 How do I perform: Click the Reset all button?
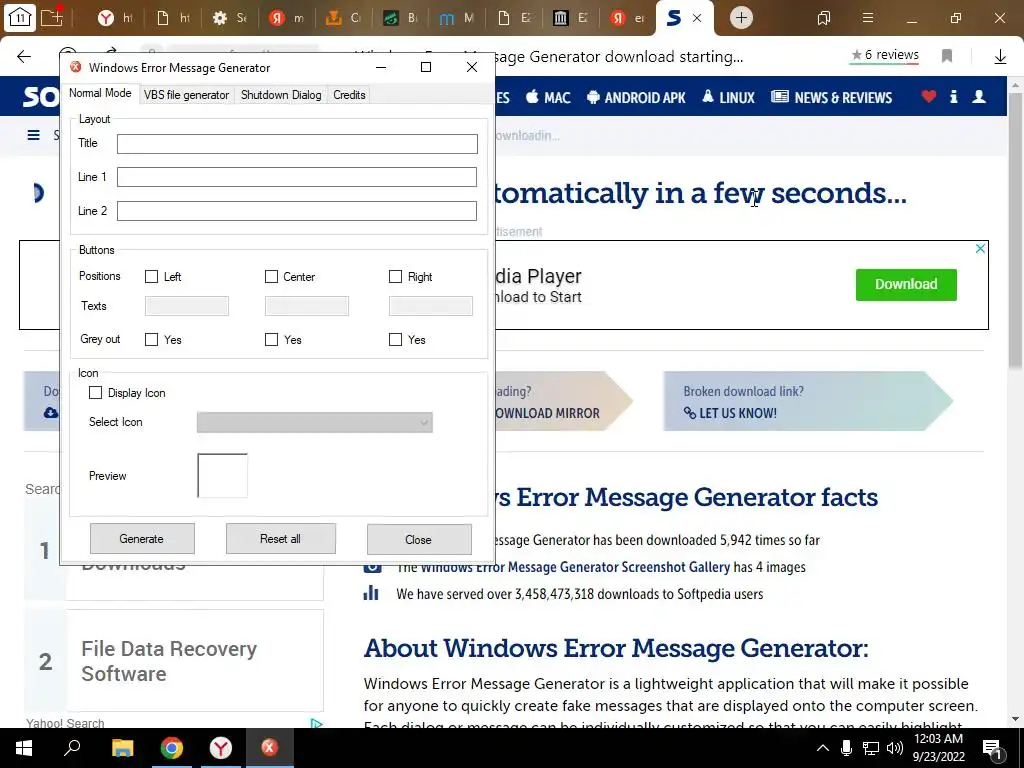280,539
